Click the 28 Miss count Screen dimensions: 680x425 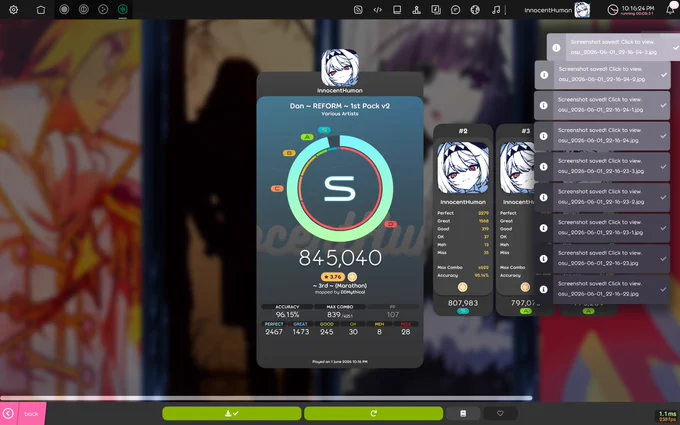405,332
